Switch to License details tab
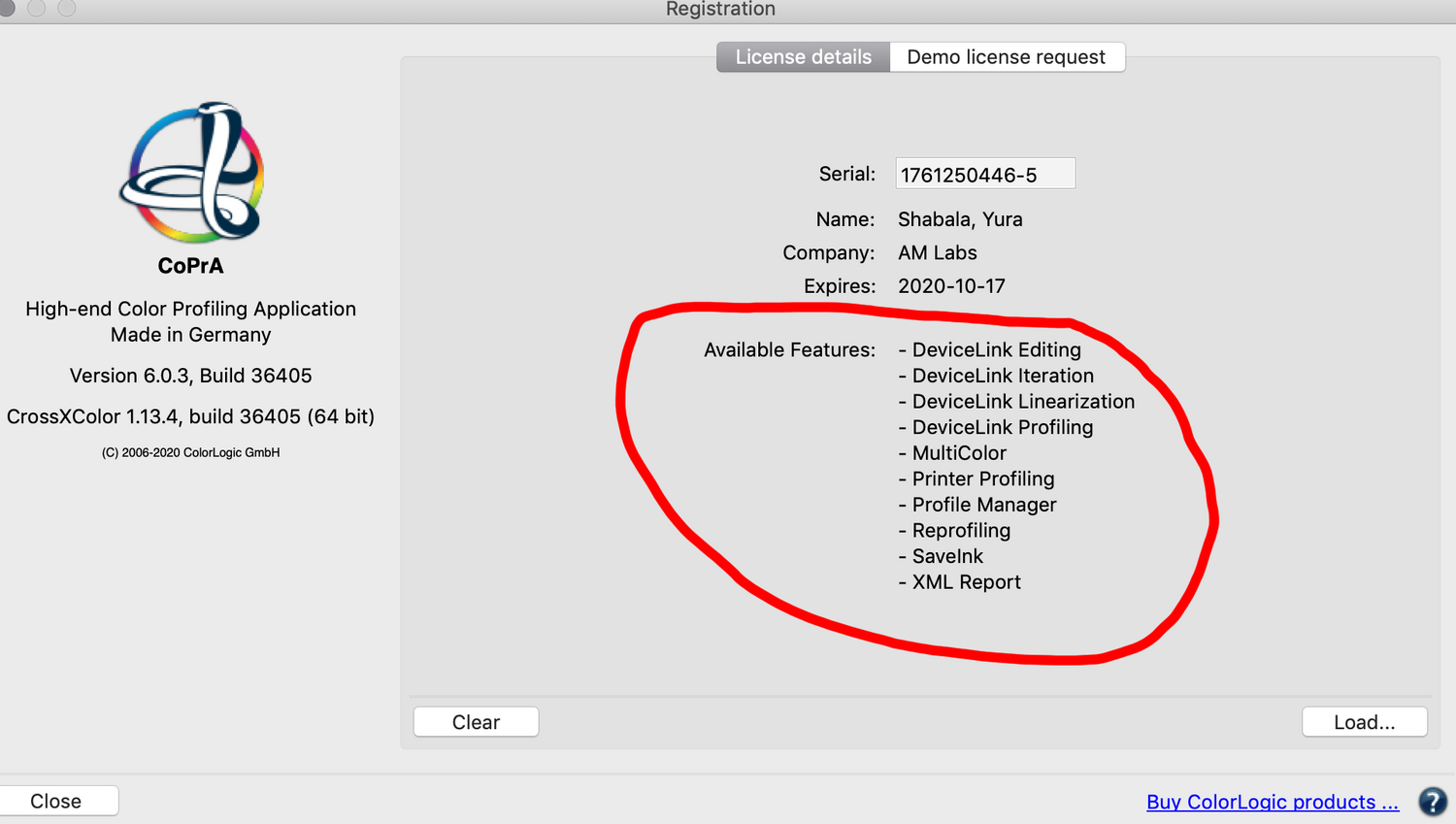 tap(803, 57)
